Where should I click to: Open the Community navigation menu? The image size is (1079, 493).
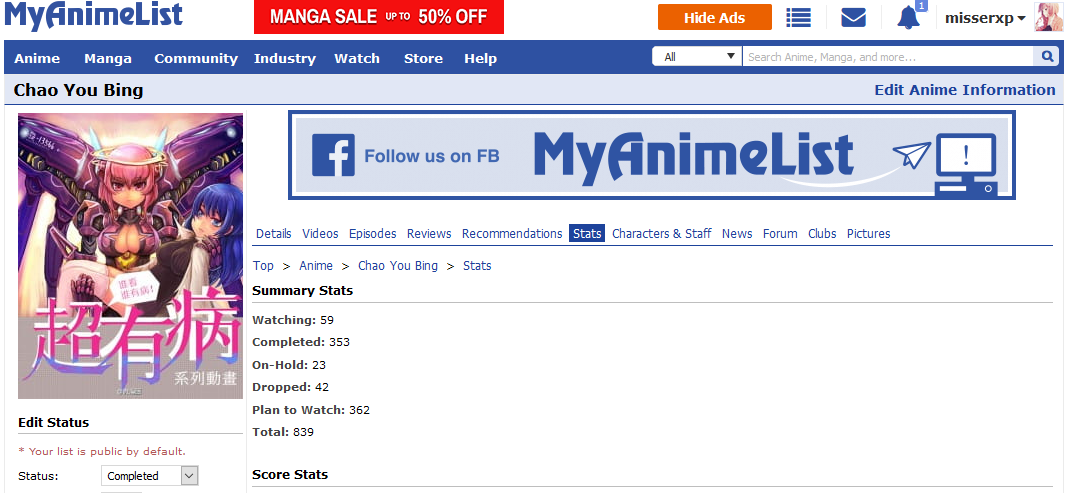196,58
